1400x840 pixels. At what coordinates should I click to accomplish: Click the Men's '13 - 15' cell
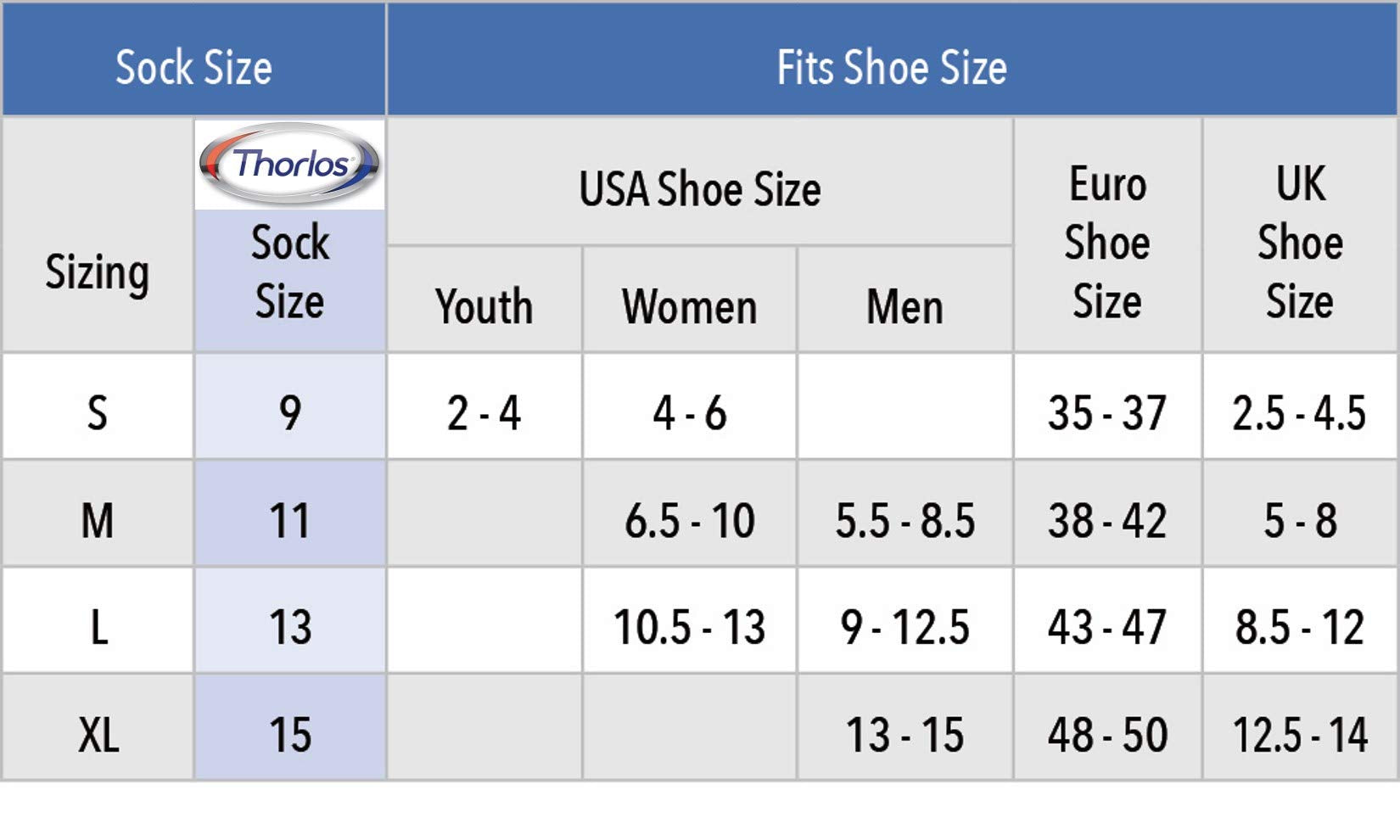tap(904, 734)
